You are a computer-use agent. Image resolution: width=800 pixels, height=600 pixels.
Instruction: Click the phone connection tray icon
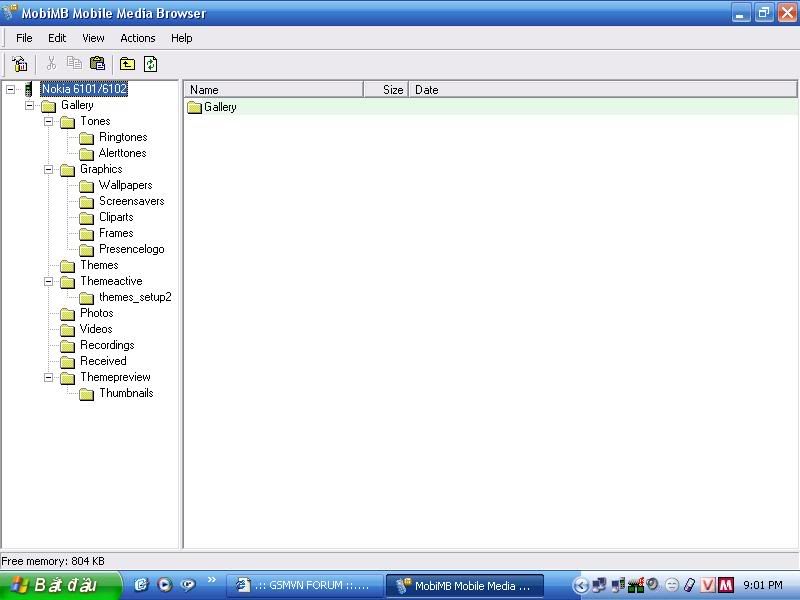pyautogui.click(x=618, y=585)
